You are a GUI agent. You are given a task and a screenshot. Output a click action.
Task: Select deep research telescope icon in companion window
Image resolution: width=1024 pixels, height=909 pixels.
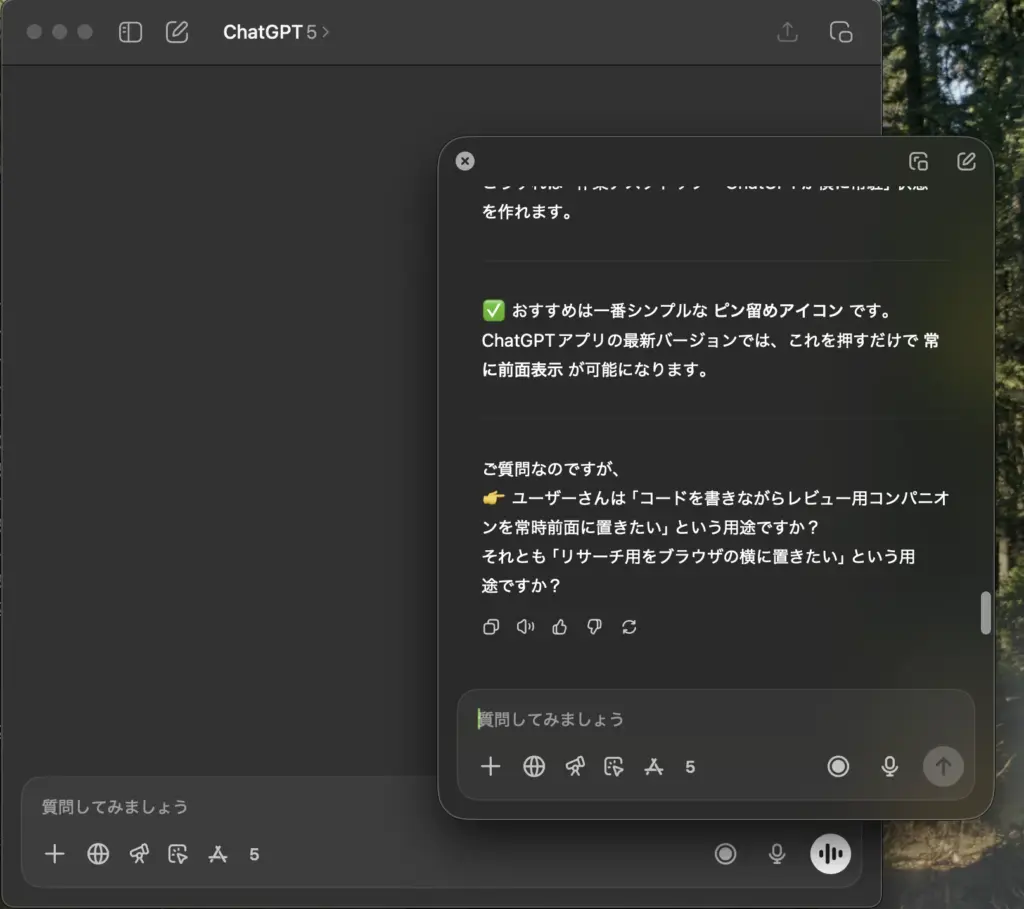point(575,766)
